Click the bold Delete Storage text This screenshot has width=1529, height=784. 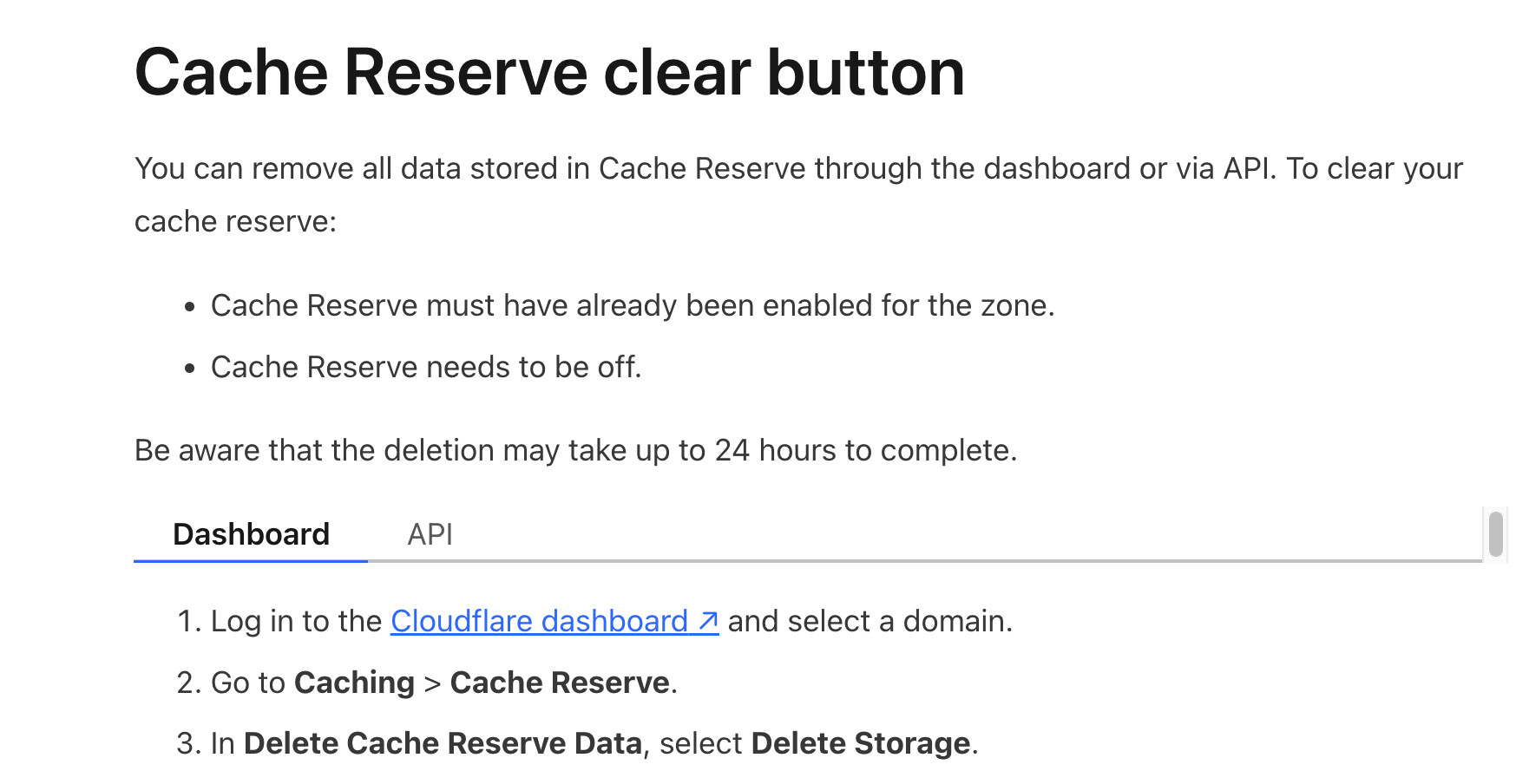(861, 743)
